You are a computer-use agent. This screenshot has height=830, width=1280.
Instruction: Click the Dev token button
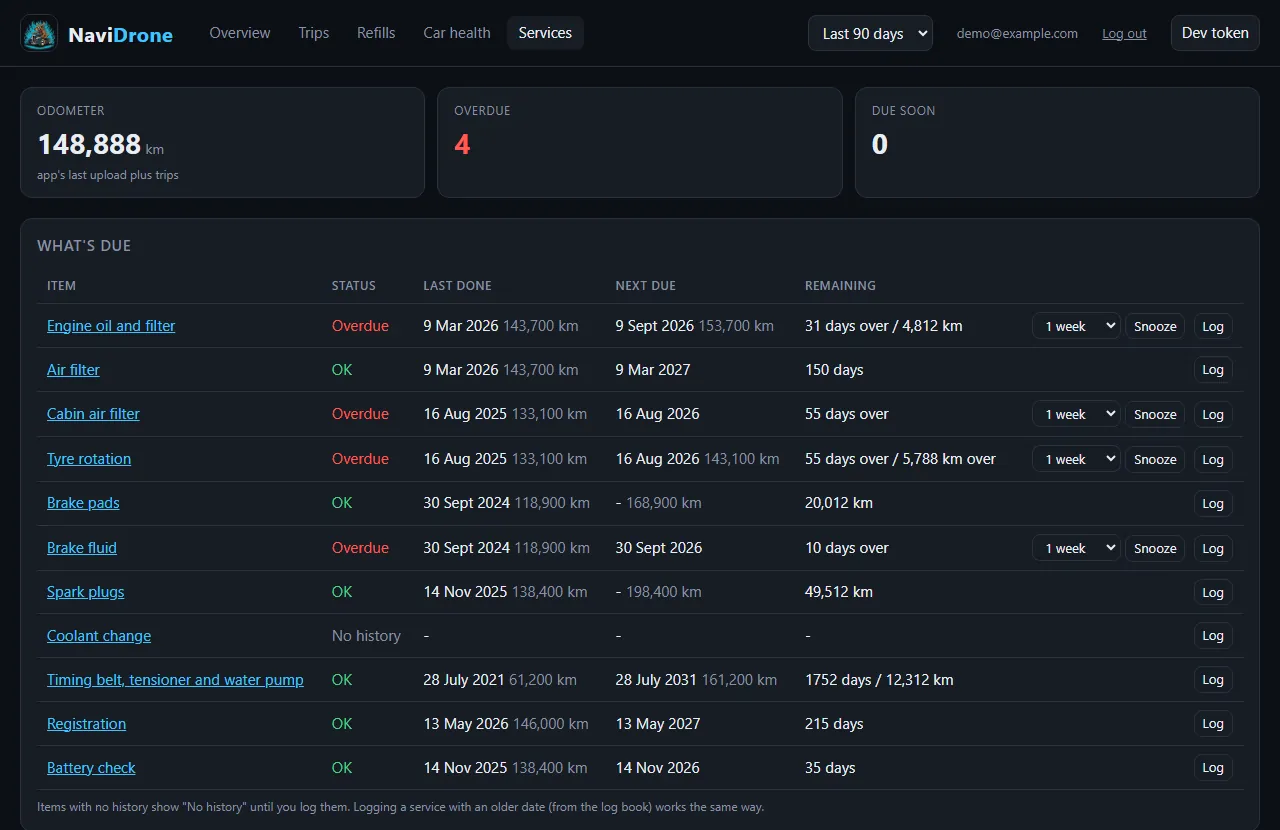1215,33
